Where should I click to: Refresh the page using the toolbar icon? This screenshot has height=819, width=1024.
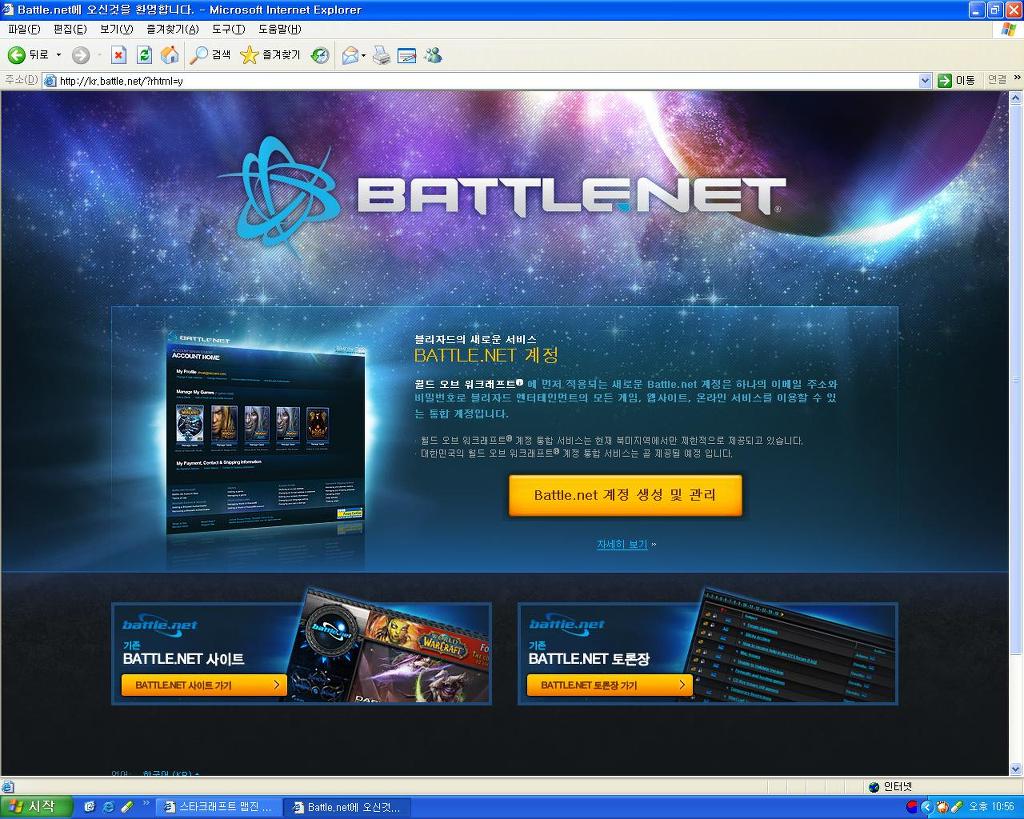pyautogui.click(x=144, y=56)
